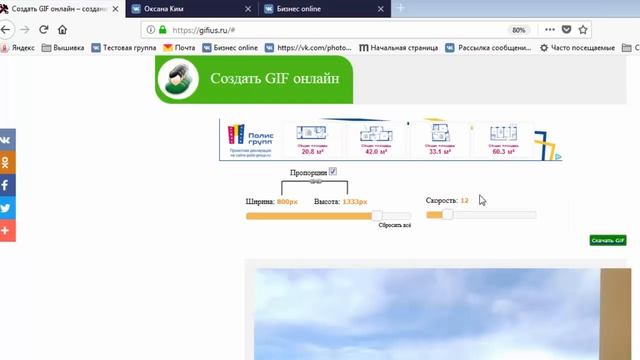Open new tab with plus button

[x=400, y=8]
